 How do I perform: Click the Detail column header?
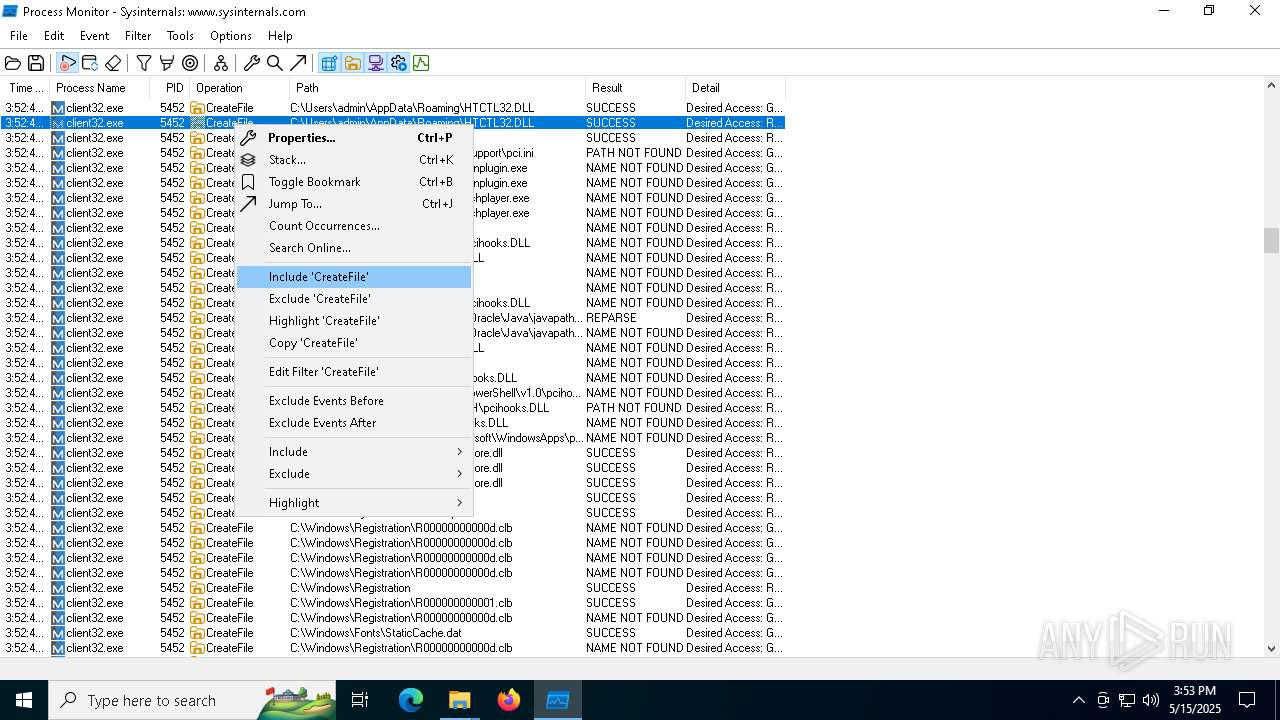pos(735,88)
